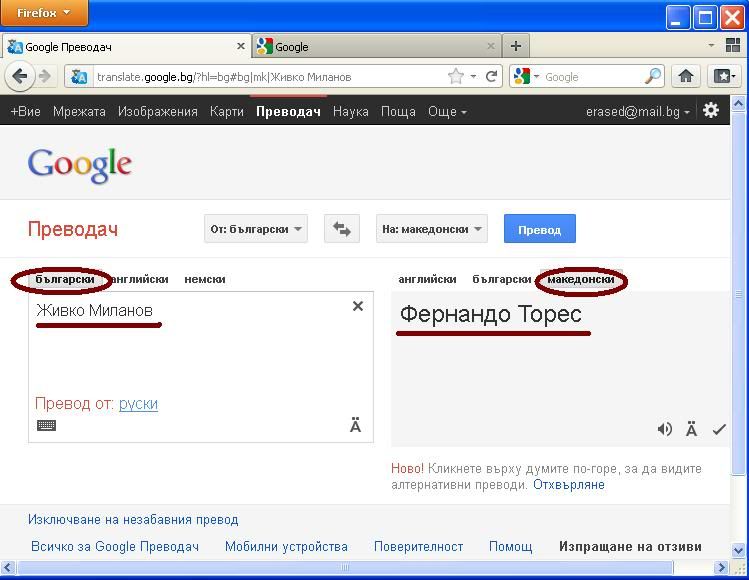The width and height of the screenshot is (749, 580).
Task: Rate translation with the checkmark icon
Action: (719, 429)
